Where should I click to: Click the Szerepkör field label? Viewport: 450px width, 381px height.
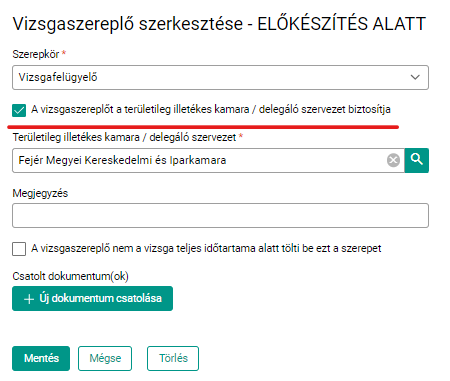[36, 54]
